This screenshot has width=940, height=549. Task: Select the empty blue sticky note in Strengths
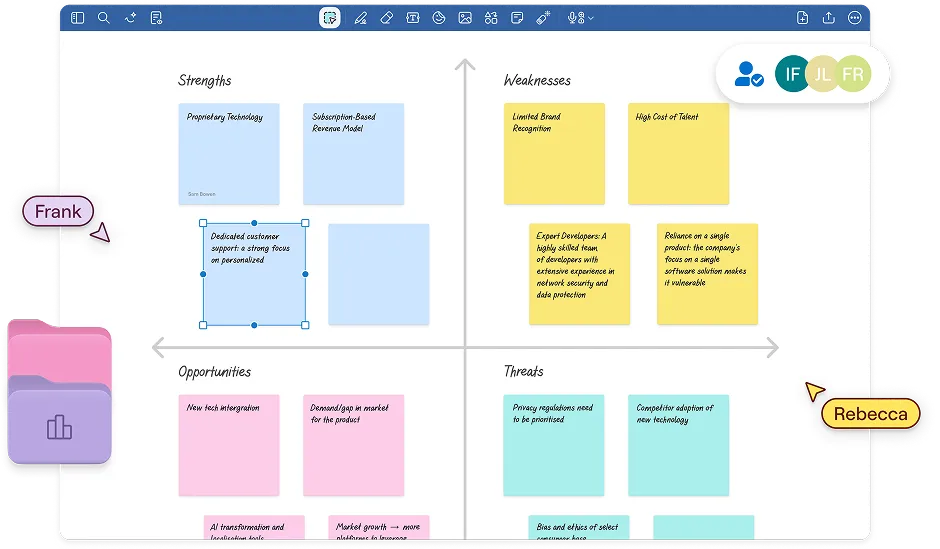tap(379, 274)
